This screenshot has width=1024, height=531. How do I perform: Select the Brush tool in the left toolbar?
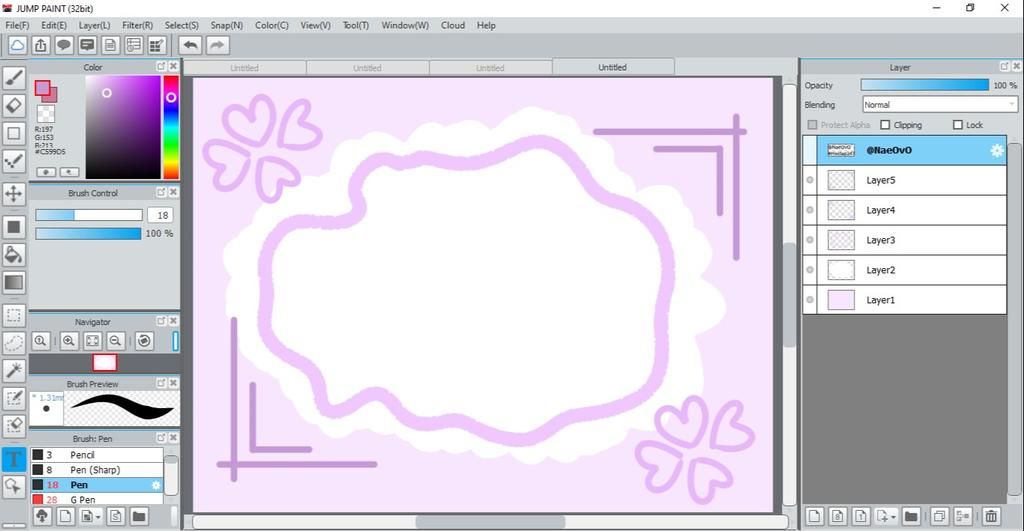14,78
